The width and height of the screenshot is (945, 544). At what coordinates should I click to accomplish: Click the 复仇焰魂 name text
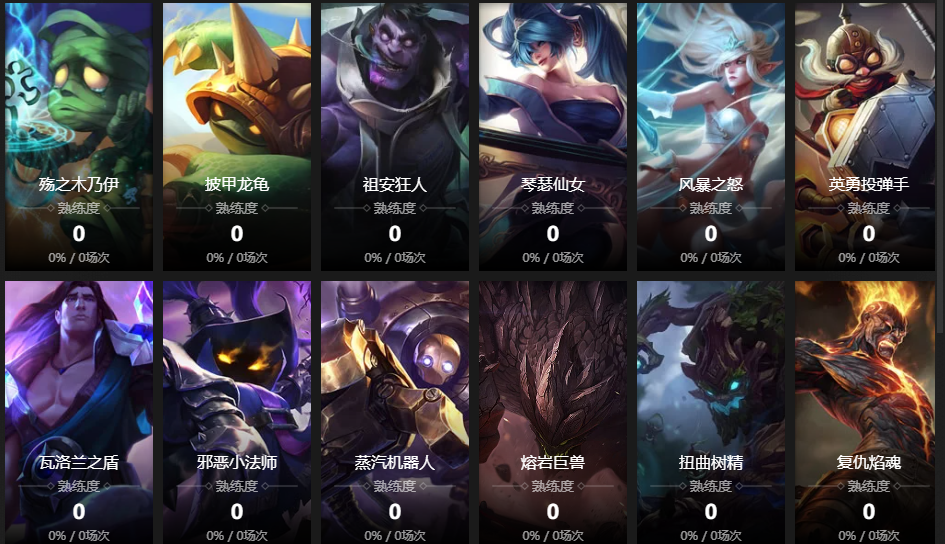868,462
